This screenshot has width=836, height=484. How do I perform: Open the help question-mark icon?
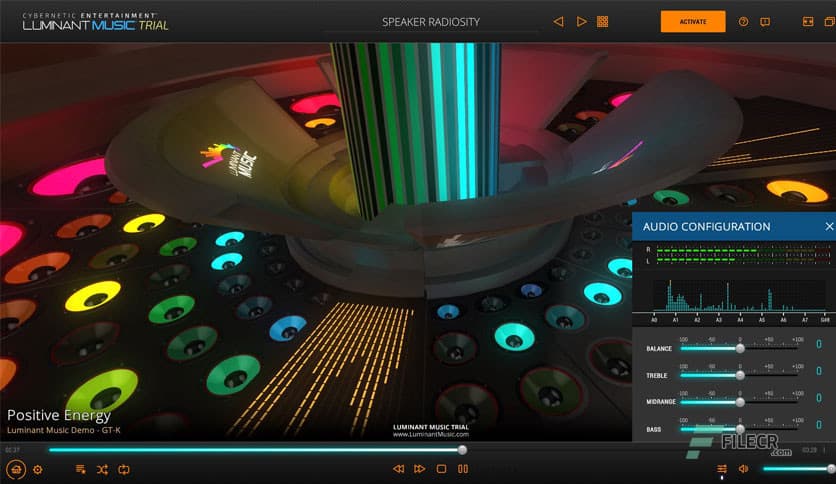(743, 22)
